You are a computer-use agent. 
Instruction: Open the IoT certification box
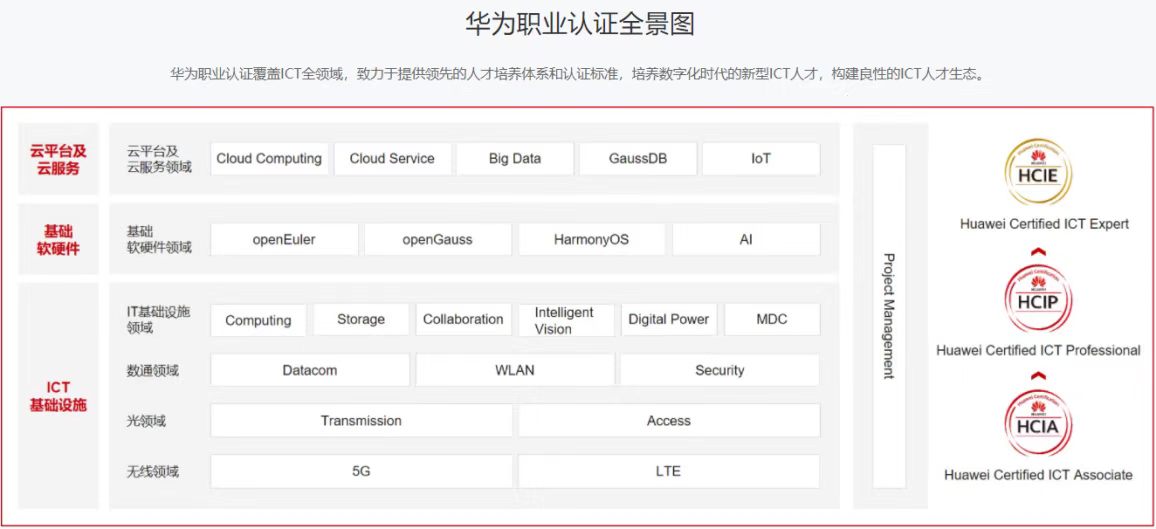coord(761,158)
